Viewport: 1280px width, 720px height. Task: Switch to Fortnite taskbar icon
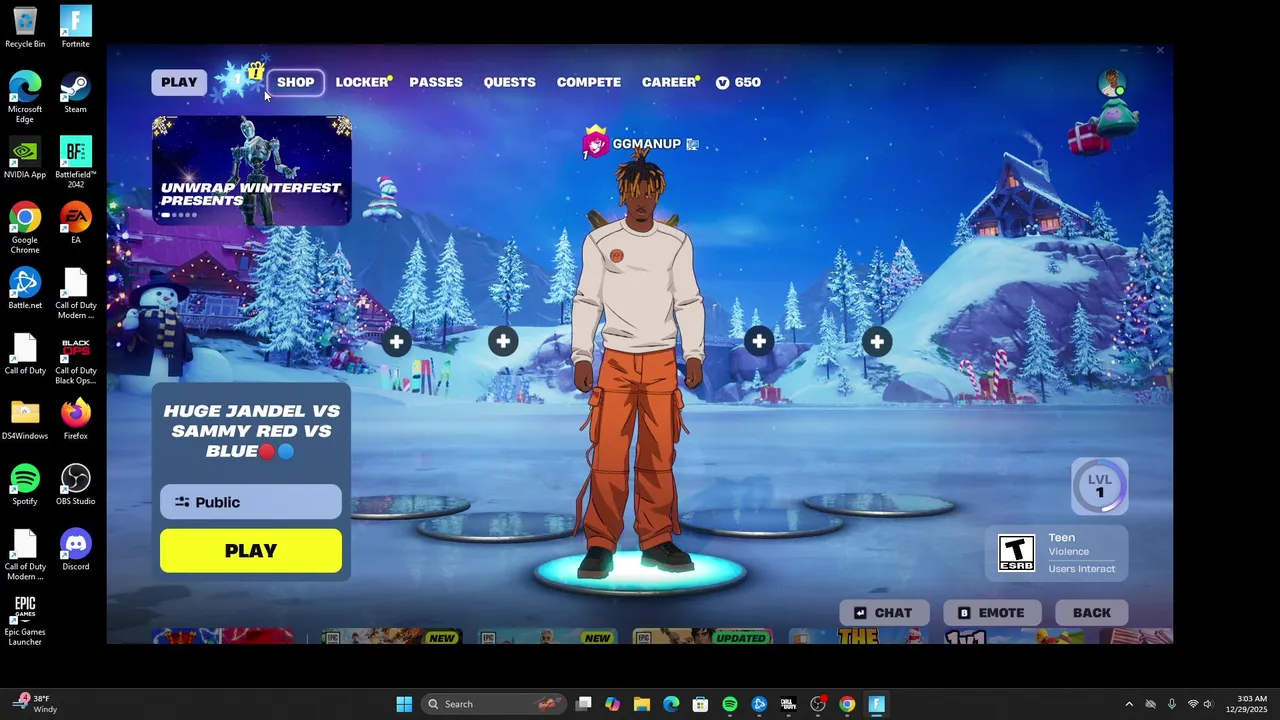pyautogui.click(x=877, y=704)
